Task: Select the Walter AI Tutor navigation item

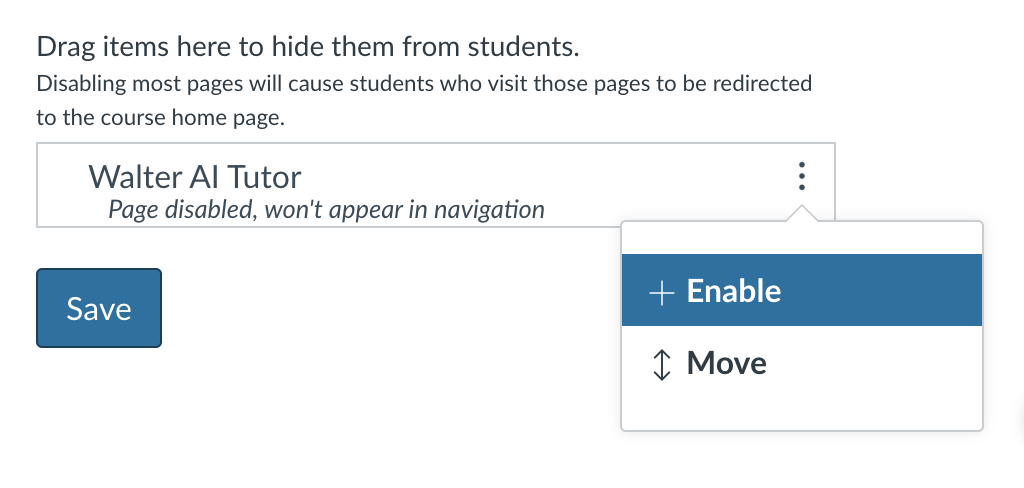Action: 436,185
